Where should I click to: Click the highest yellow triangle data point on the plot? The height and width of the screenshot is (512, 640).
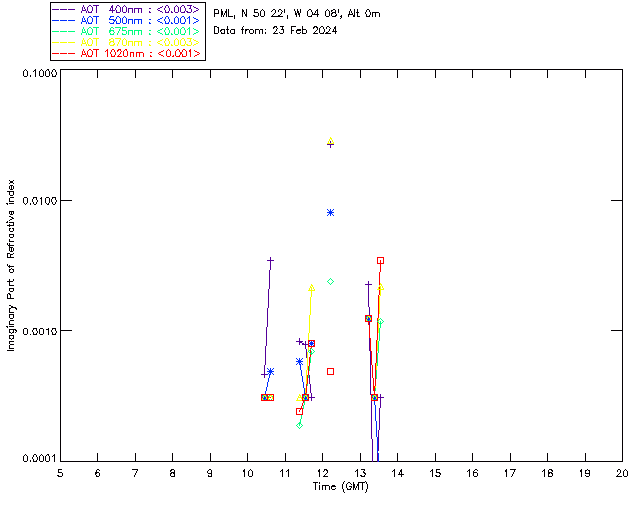(x=331, y=141)
